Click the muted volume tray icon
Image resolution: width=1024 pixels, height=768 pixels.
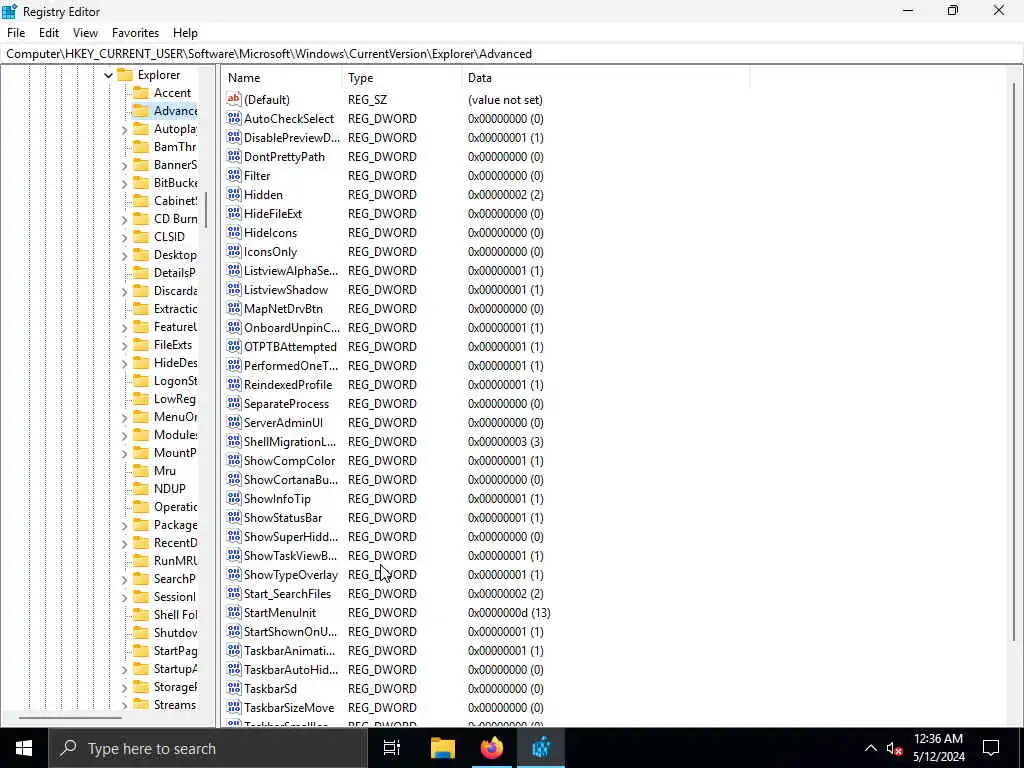point(894,748)
